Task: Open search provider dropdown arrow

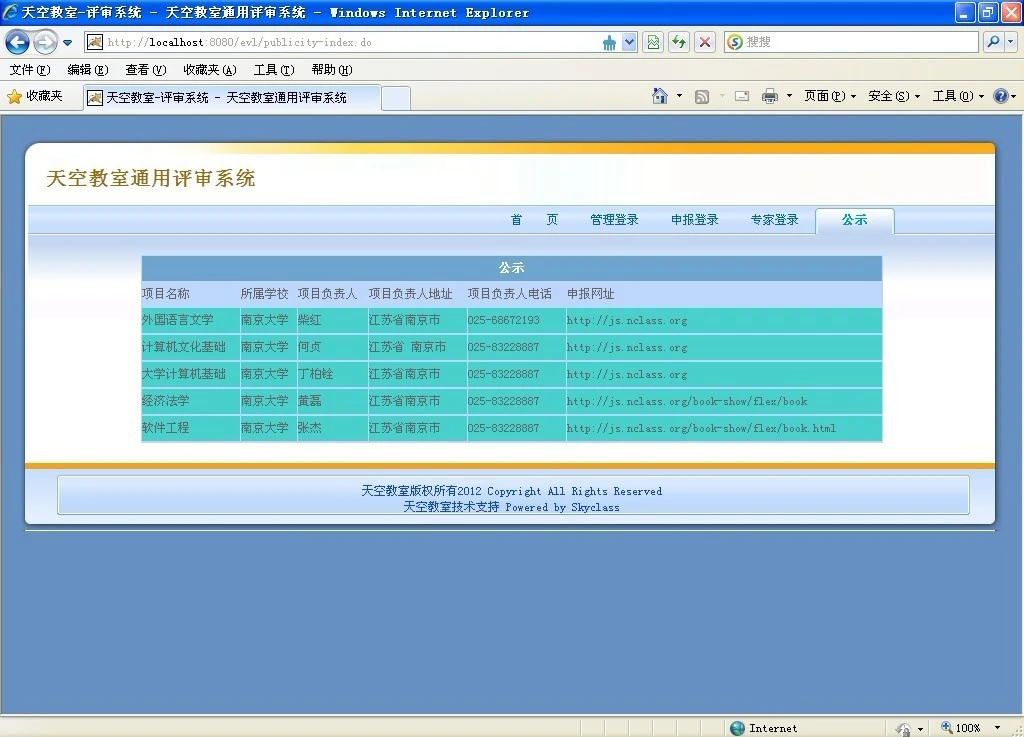Action: tap(1011, 42)
